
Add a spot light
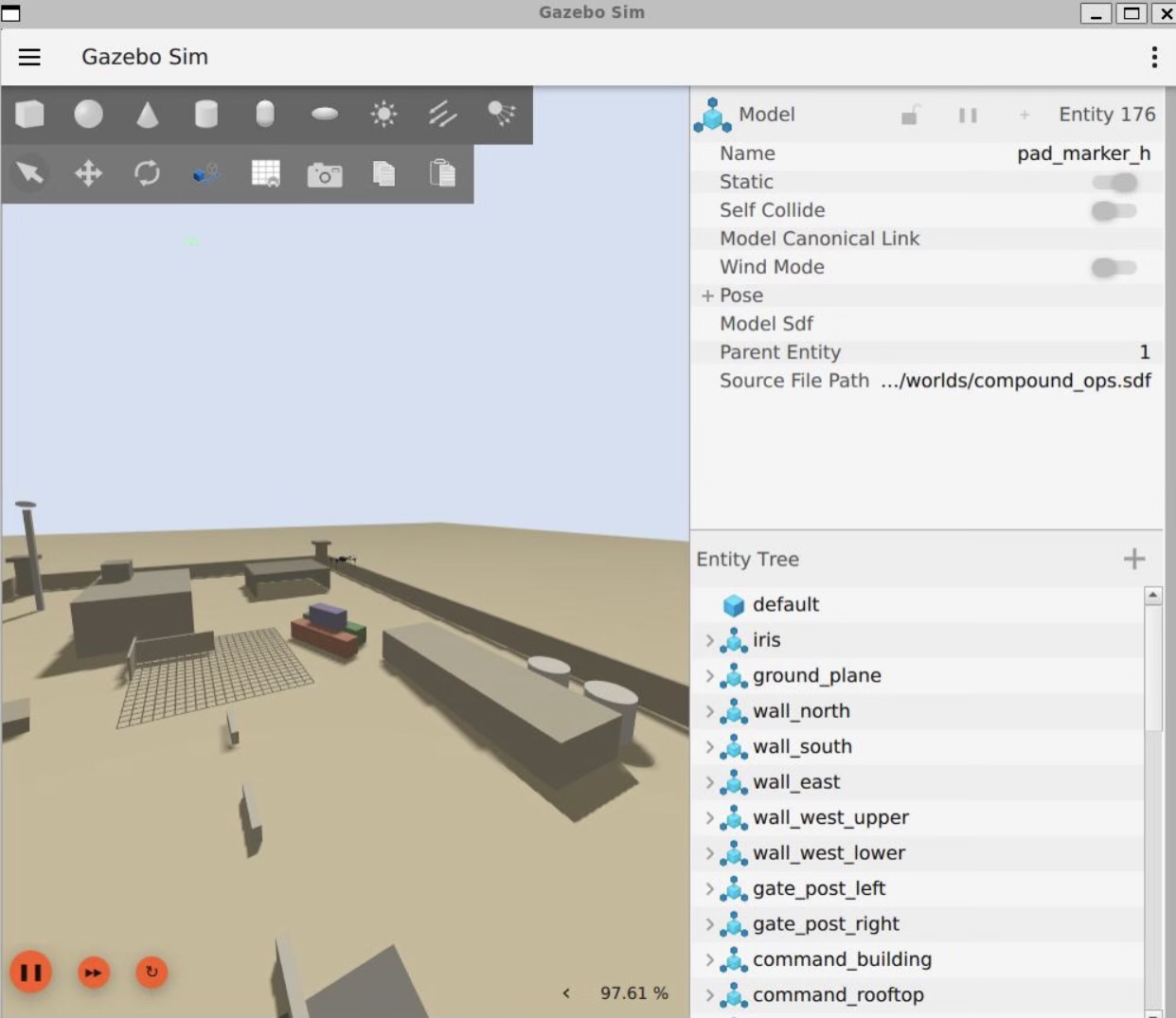pyautogui.click(x=502, y=115)
